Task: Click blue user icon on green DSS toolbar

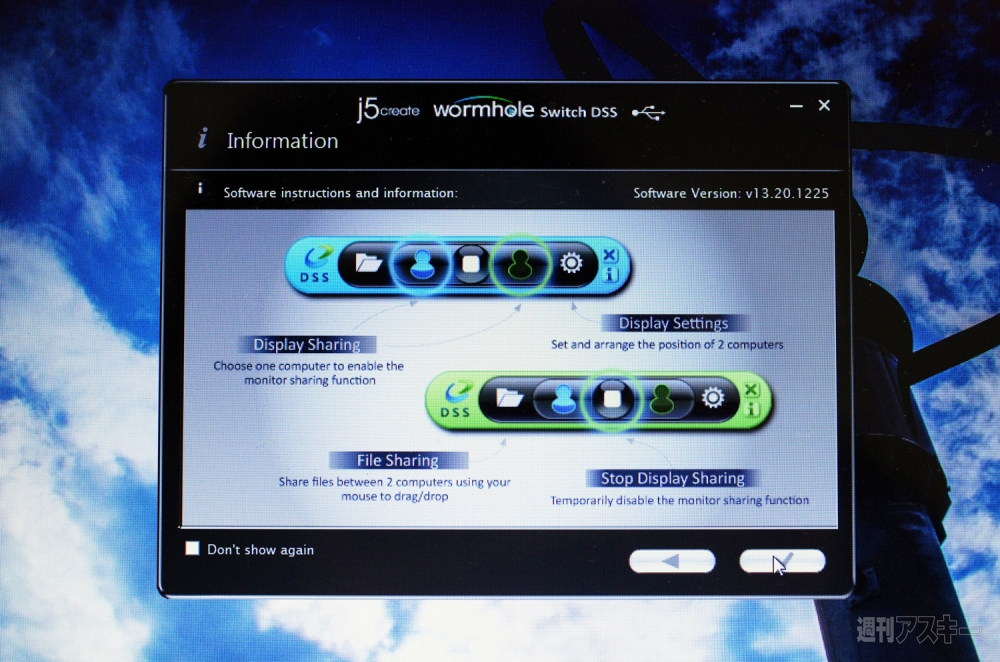Action: [x=562, y=399]
